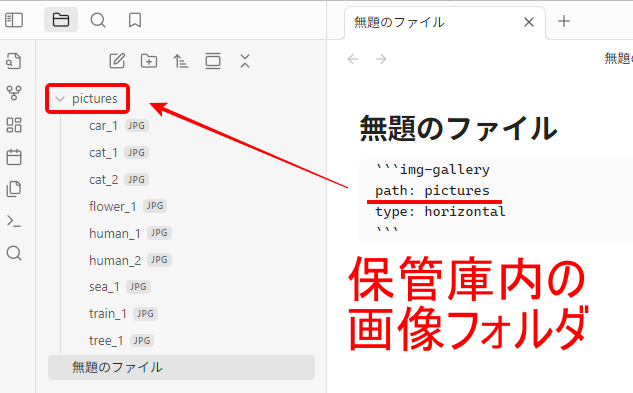Click the path: pictures line
Image resolution: width=633 pixels, height=393 pixels.
pyautogui.click(x=432, y=191)
